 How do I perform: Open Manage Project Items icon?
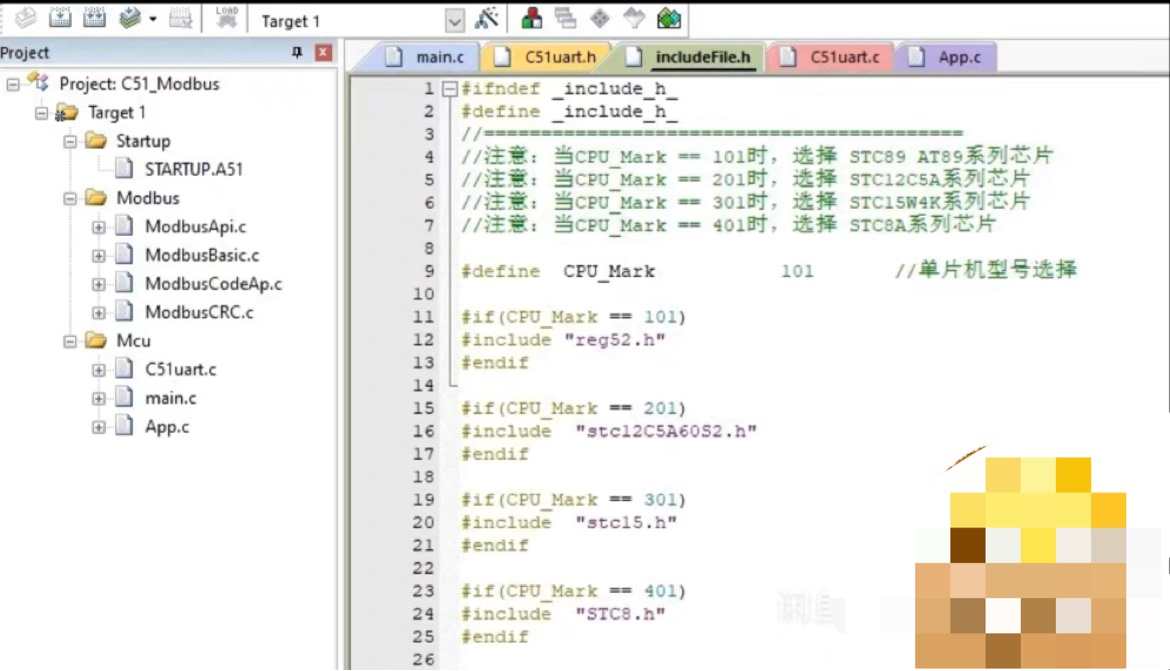(x=531, y=18)
